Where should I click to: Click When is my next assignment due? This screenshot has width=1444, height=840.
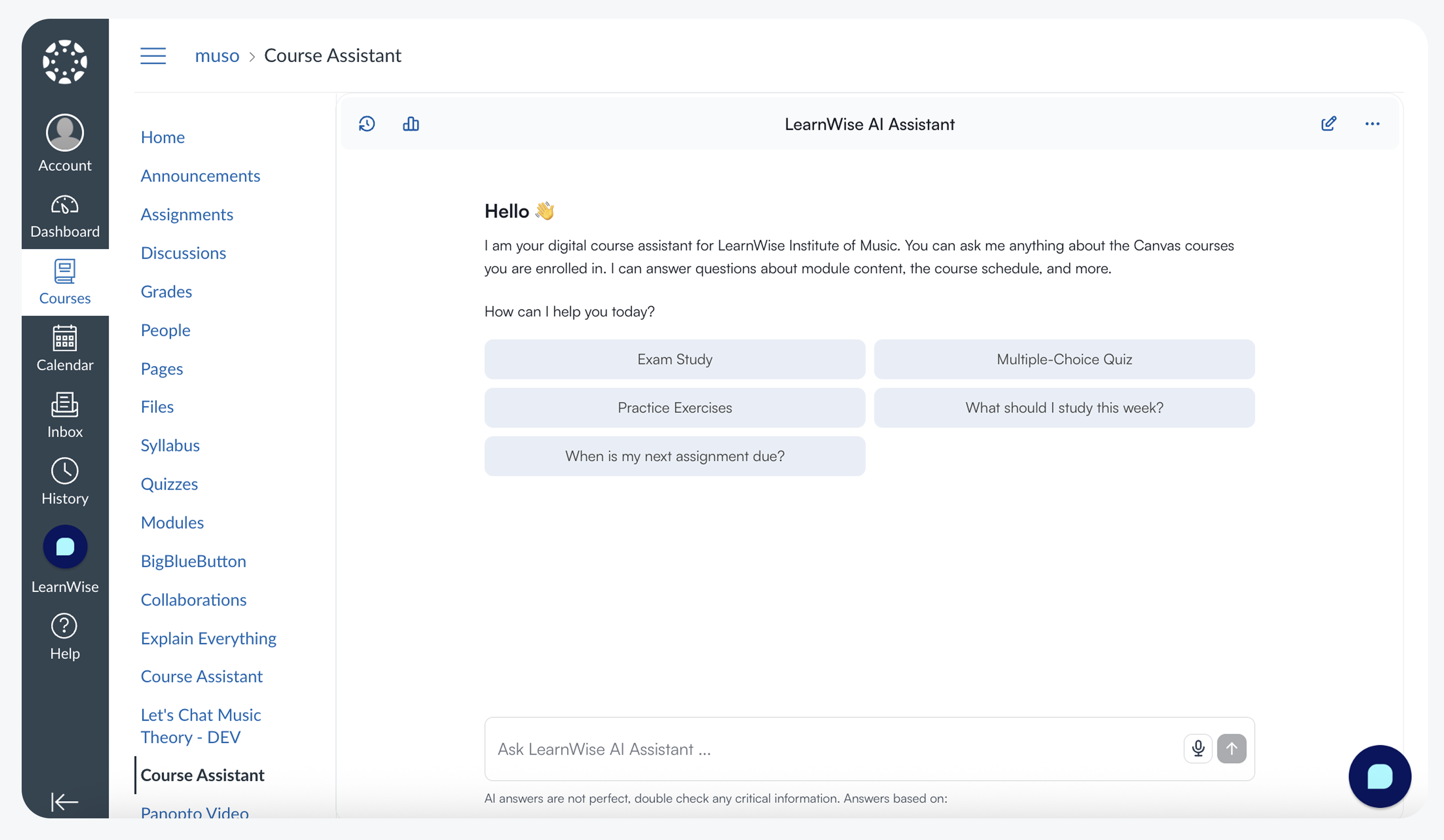pyautogui.click(x=674, y=456)
